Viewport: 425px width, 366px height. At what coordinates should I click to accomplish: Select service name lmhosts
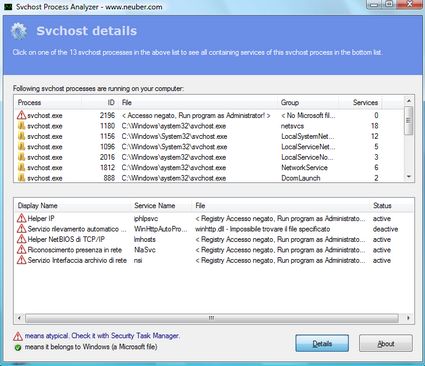145,239
